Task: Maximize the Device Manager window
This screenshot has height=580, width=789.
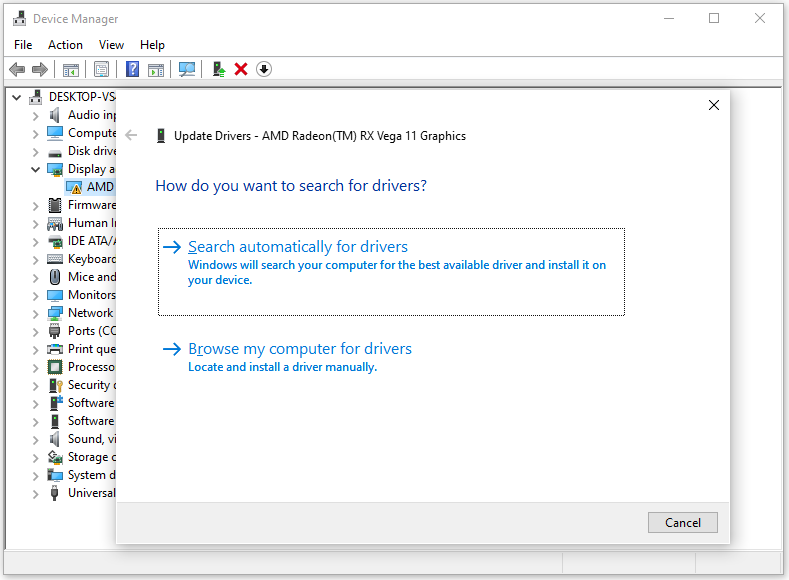Action: coord(714,19)
